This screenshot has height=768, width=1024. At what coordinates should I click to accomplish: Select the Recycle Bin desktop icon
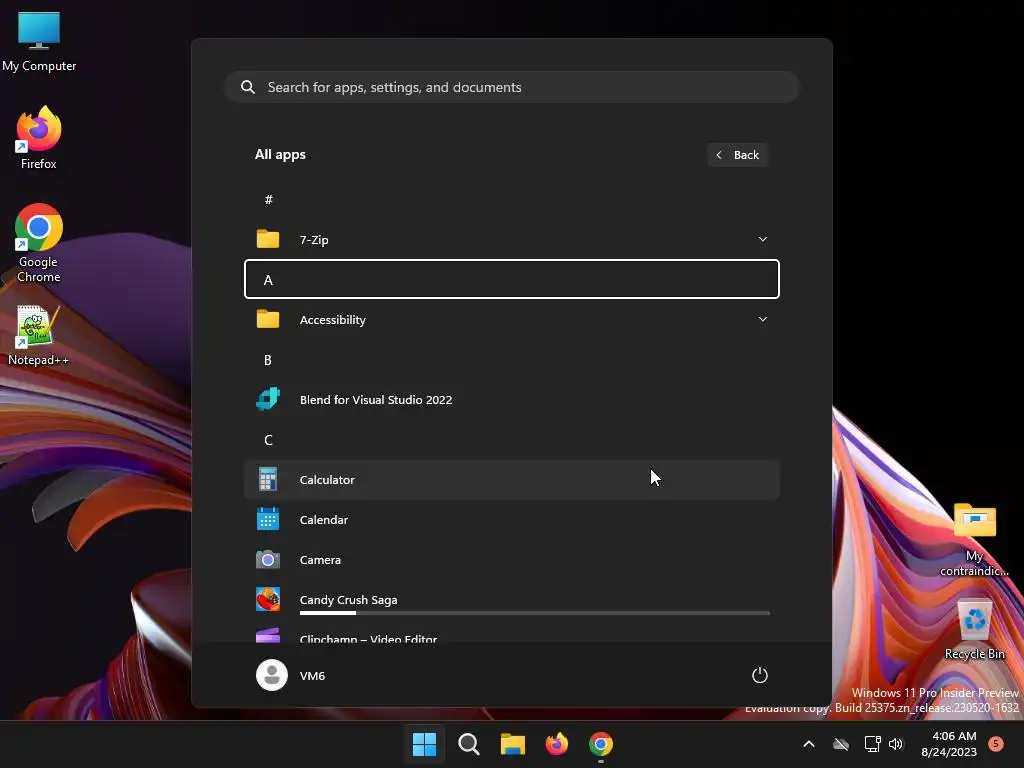point(974,629)
